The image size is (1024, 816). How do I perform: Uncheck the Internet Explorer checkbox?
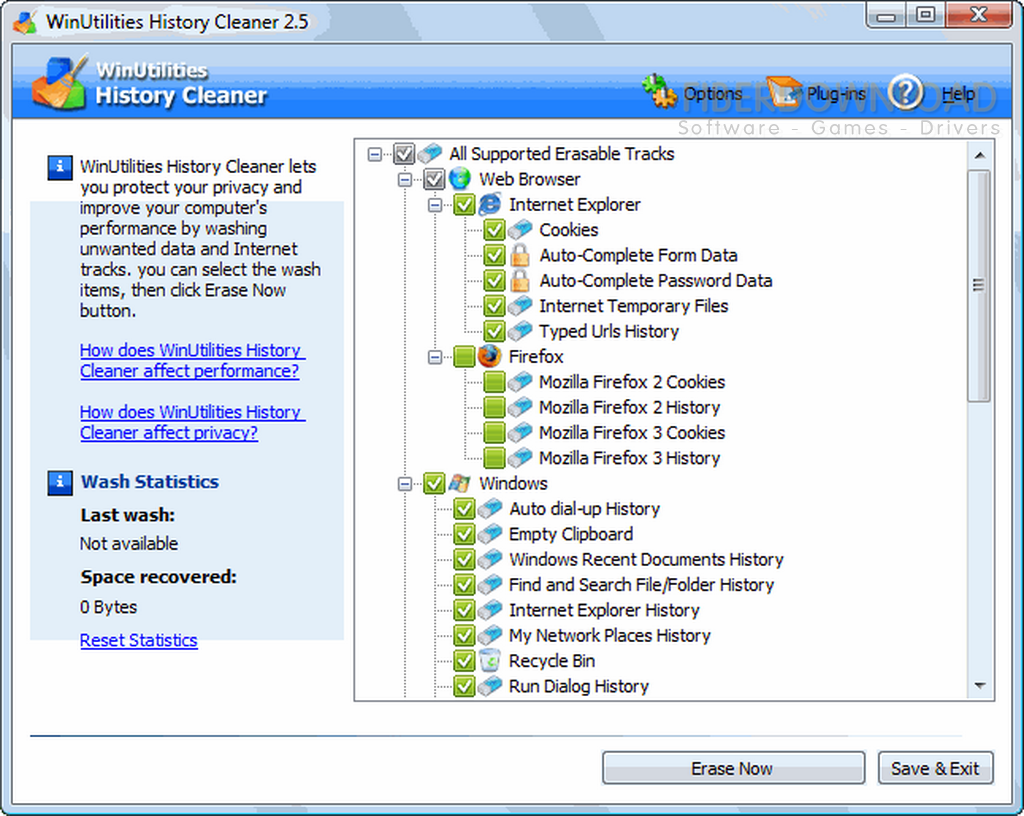click(x=464, y=204)
